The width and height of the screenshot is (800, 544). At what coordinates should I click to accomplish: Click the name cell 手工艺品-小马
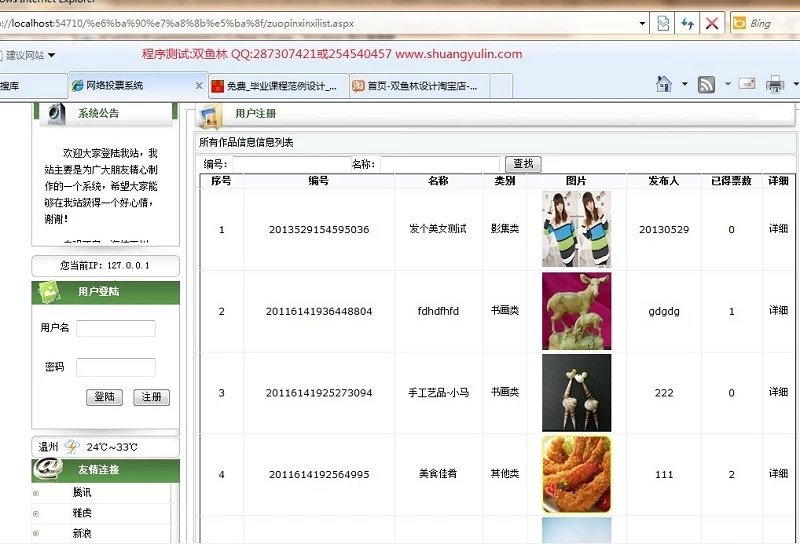tap(438, 392)
